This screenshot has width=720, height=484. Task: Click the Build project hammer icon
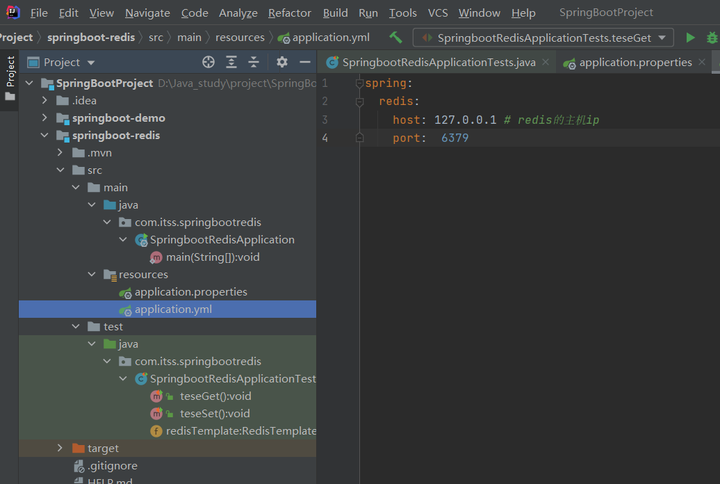[x=396, y=37]
